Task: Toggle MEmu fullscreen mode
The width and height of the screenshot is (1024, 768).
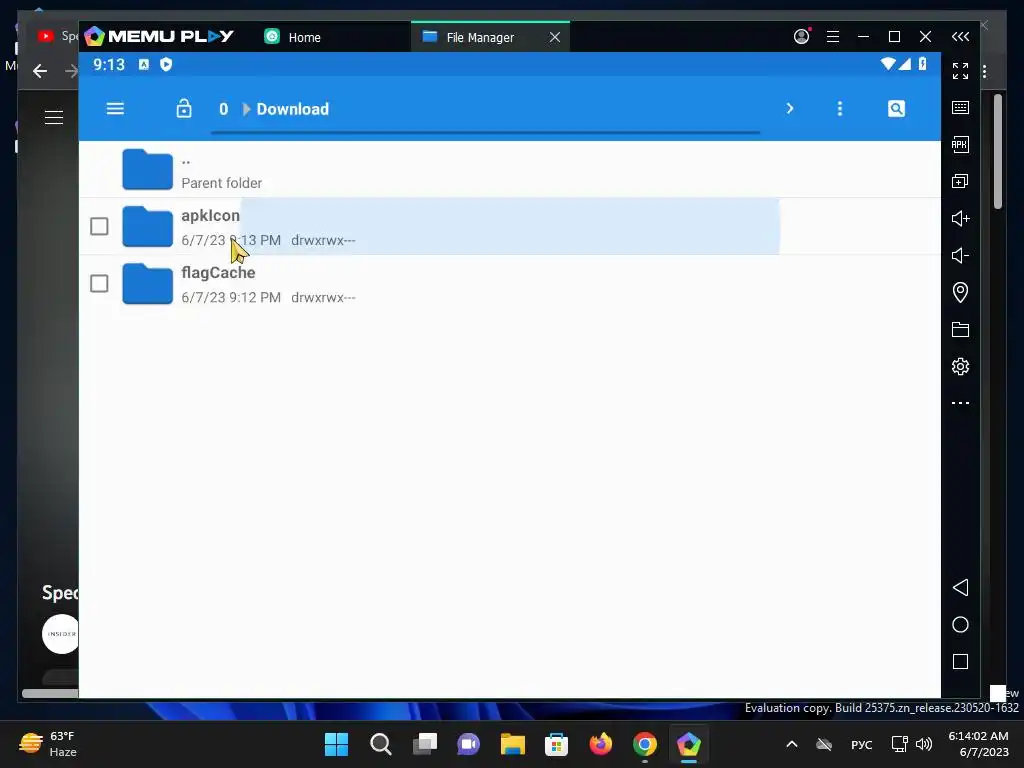Action: point(960,71)
